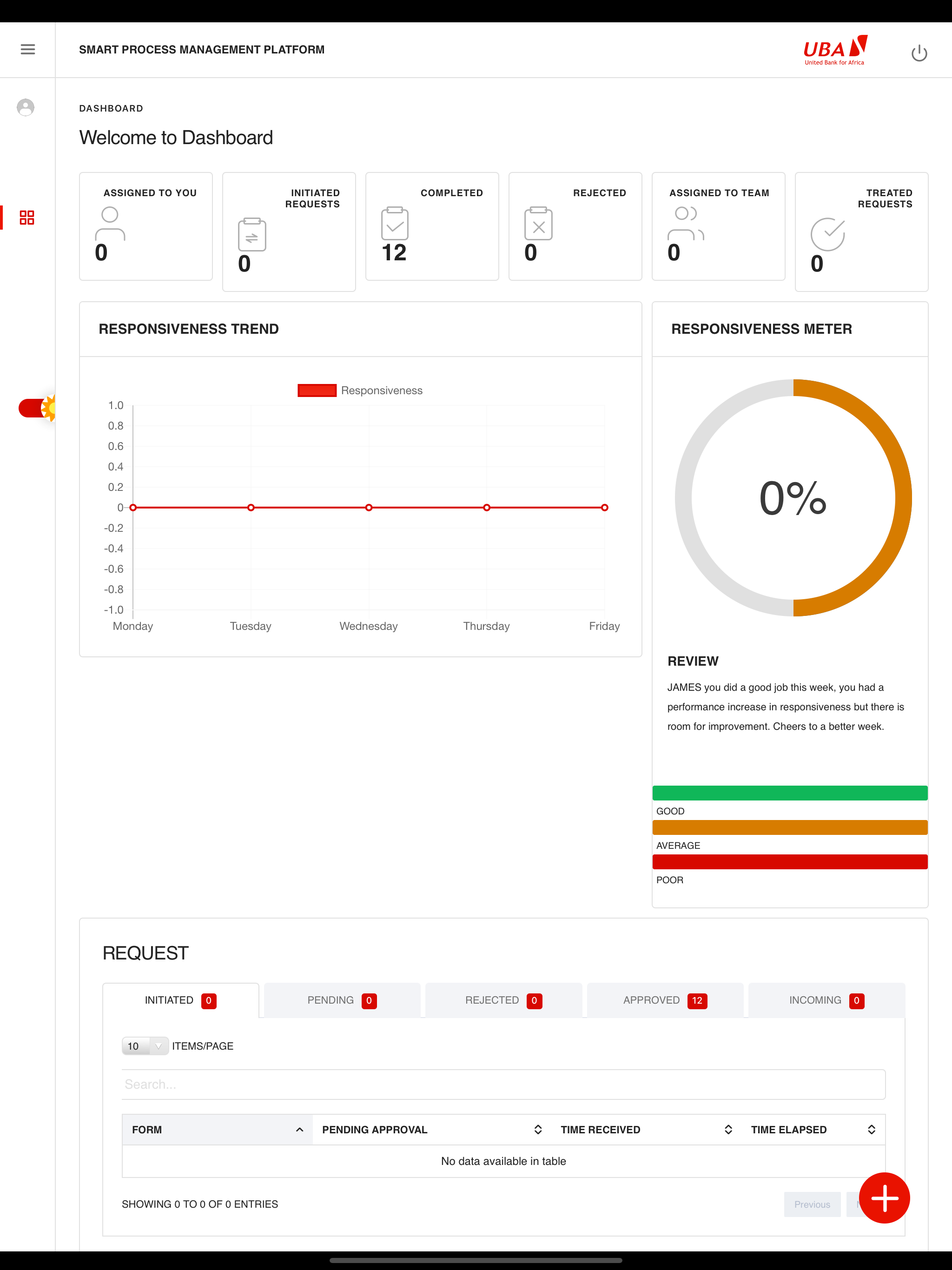
Task: Click the Rejected clipboard X icon
Action: pos(538,223)
